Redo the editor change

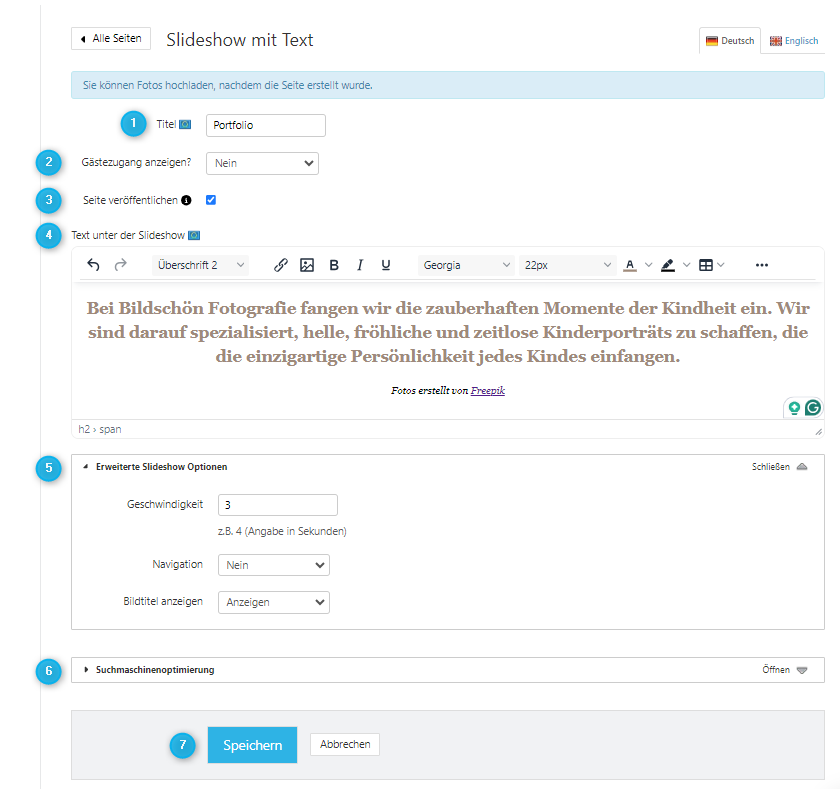tap(121, 265)
